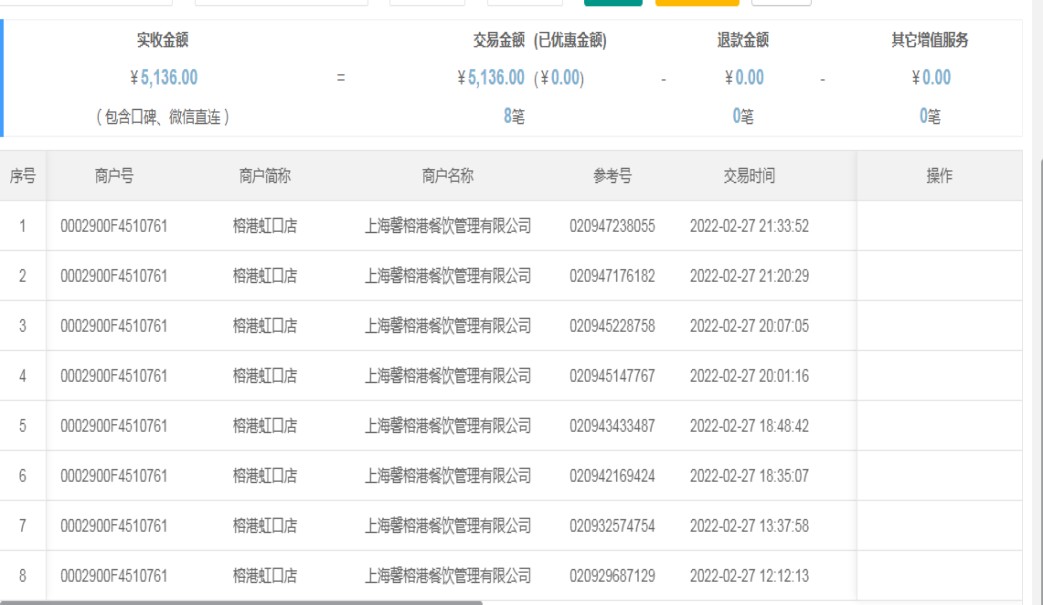Click the refund amount ¥0.00 value

(x=743, y=78)
